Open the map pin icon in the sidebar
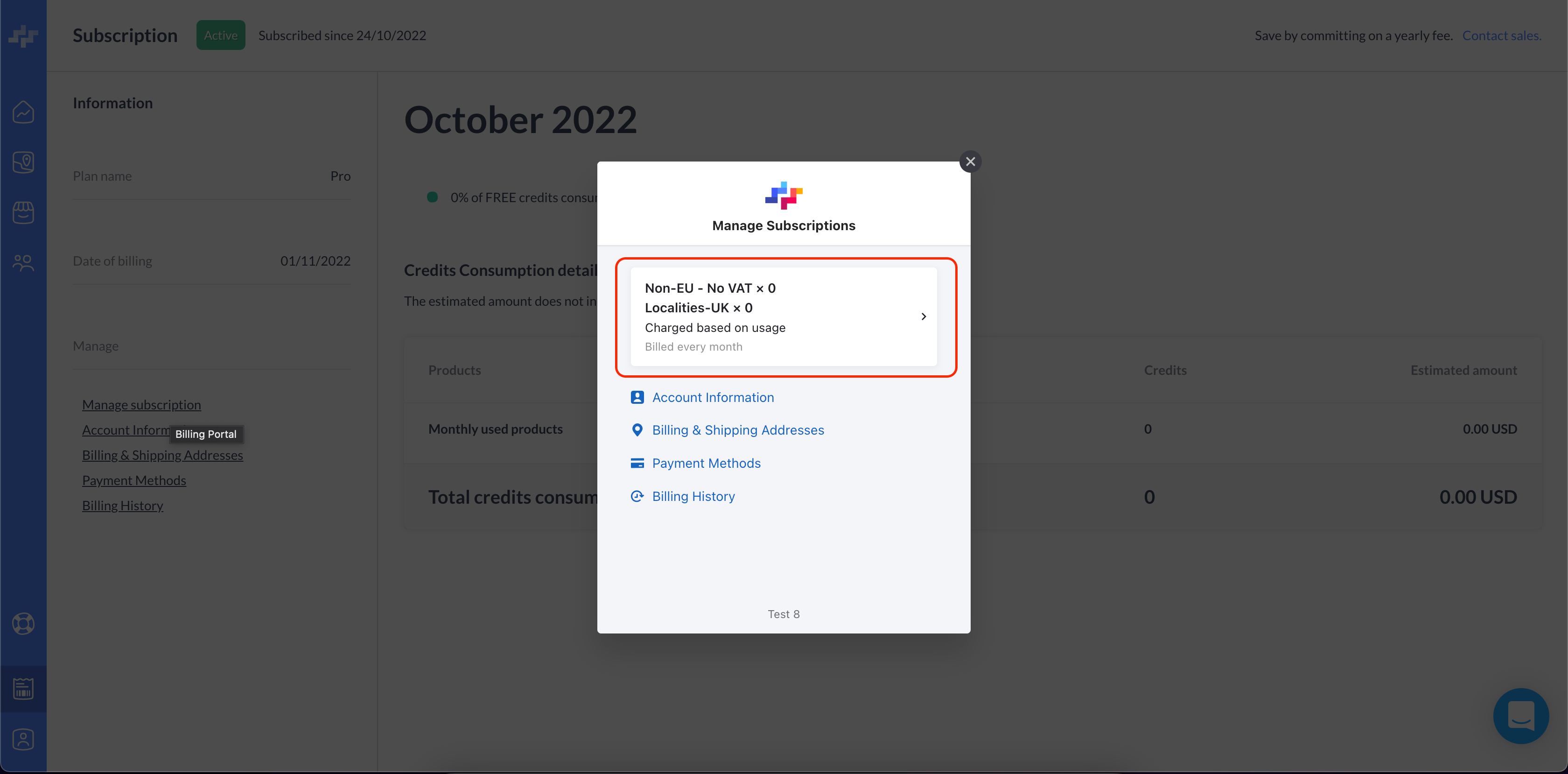 (x=23, y=162)
